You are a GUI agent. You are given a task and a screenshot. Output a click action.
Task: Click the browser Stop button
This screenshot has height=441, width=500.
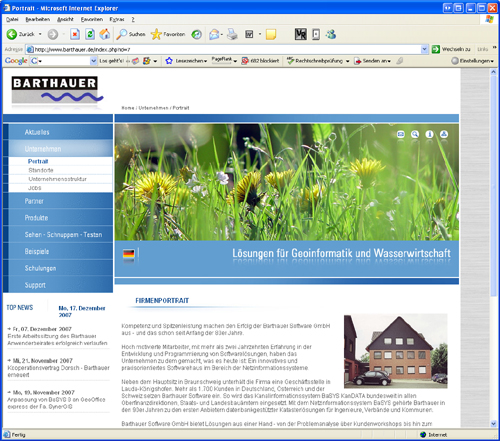click(x=75, y=34)
